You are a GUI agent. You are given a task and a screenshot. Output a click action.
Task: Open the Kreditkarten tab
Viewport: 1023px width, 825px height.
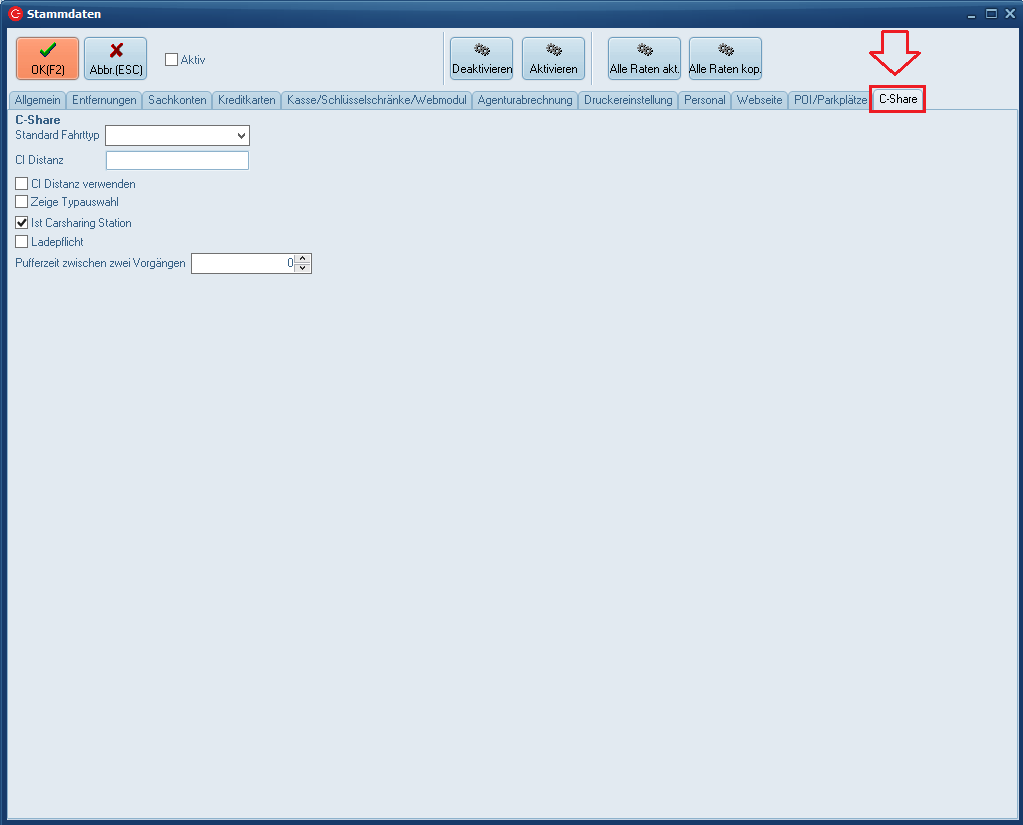point(246,100)
